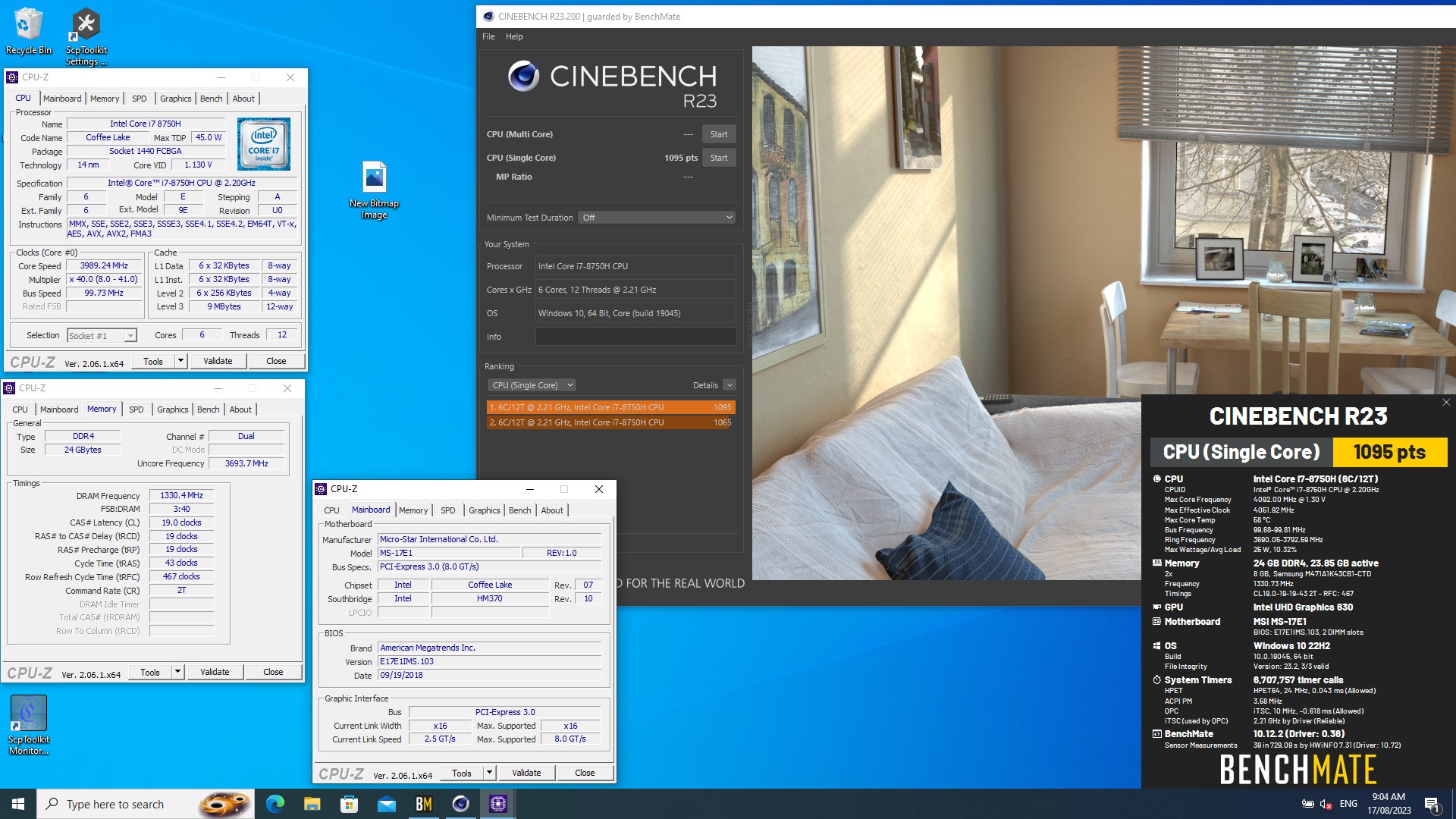Close the BenchMate result overlay
The height and width of the screenshot is (819, 1456).
coord(1446,403)
